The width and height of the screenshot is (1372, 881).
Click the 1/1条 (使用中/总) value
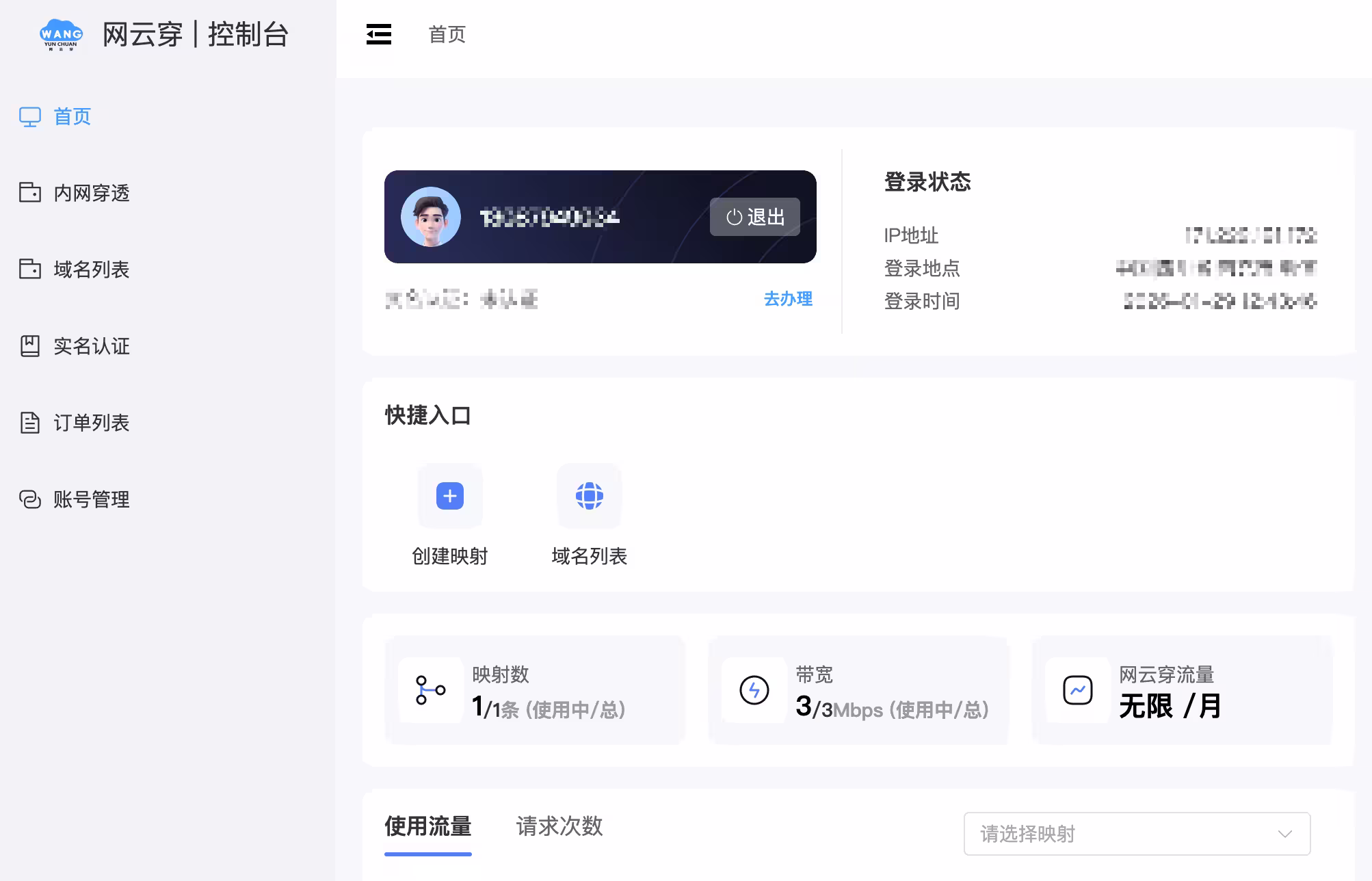tap(549, 707)
